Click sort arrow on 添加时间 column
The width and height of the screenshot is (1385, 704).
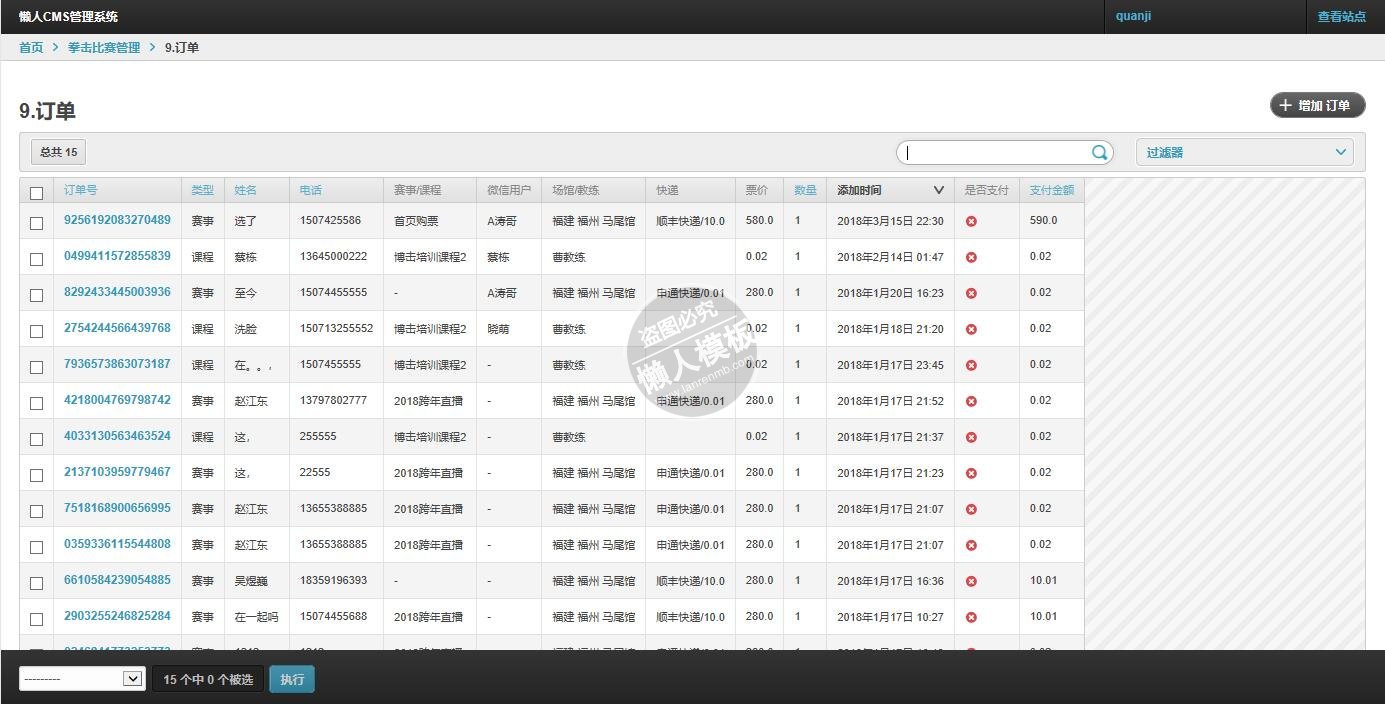pos(938,190)
